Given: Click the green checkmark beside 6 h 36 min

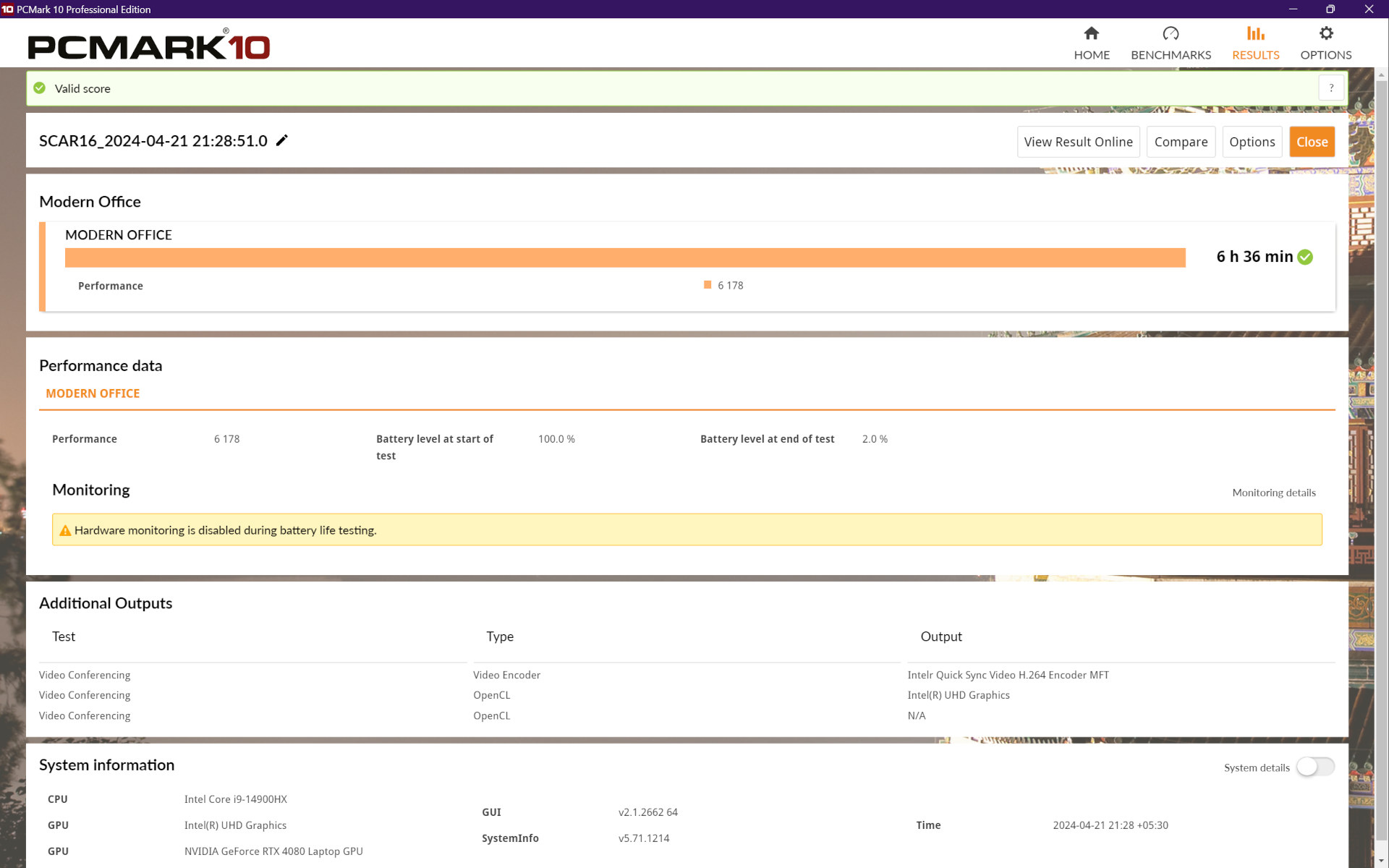Looking at the screenshot, I should pyautogui.click(x=1305, y=257).
